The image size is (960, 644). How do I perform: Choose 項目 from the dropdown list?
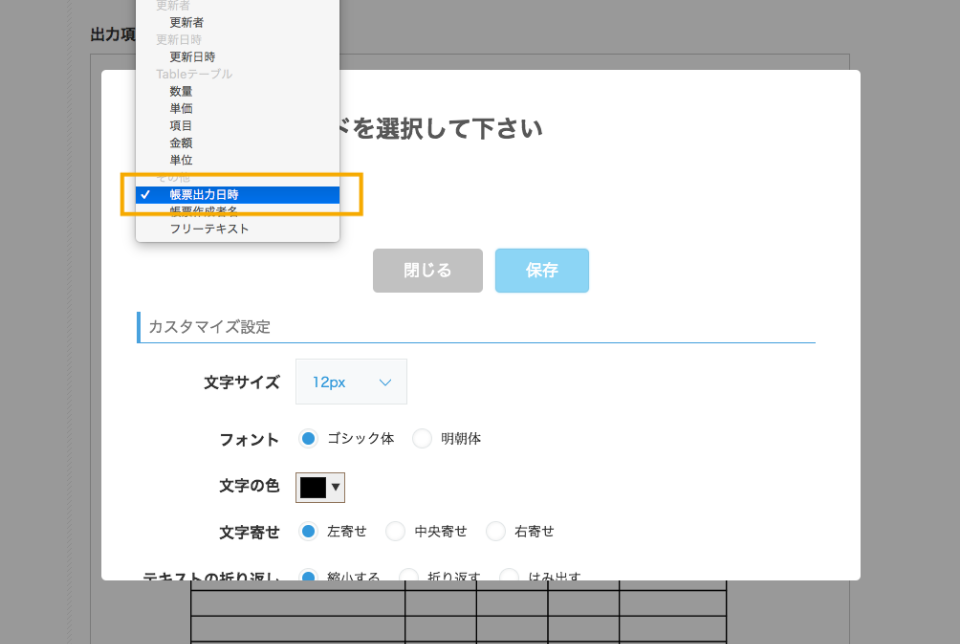181,125
